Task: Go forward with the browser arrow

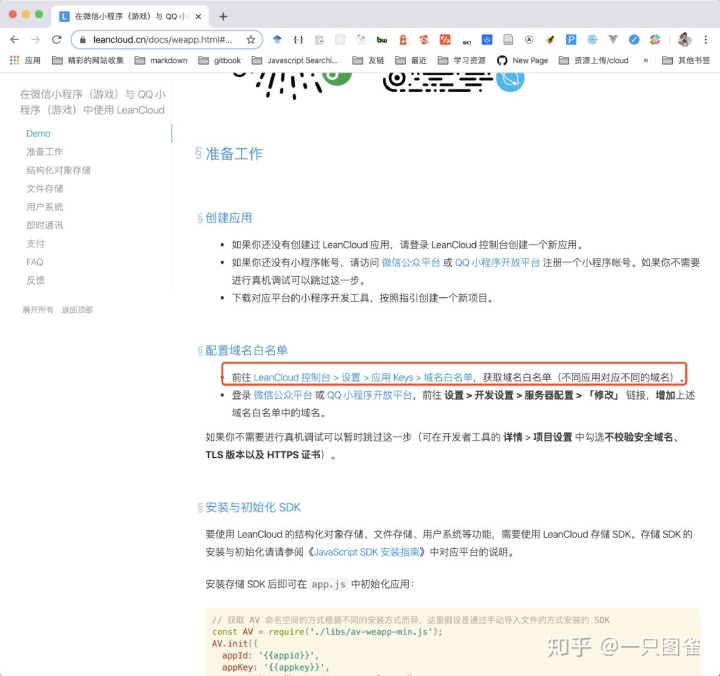Action: [35, 39]
